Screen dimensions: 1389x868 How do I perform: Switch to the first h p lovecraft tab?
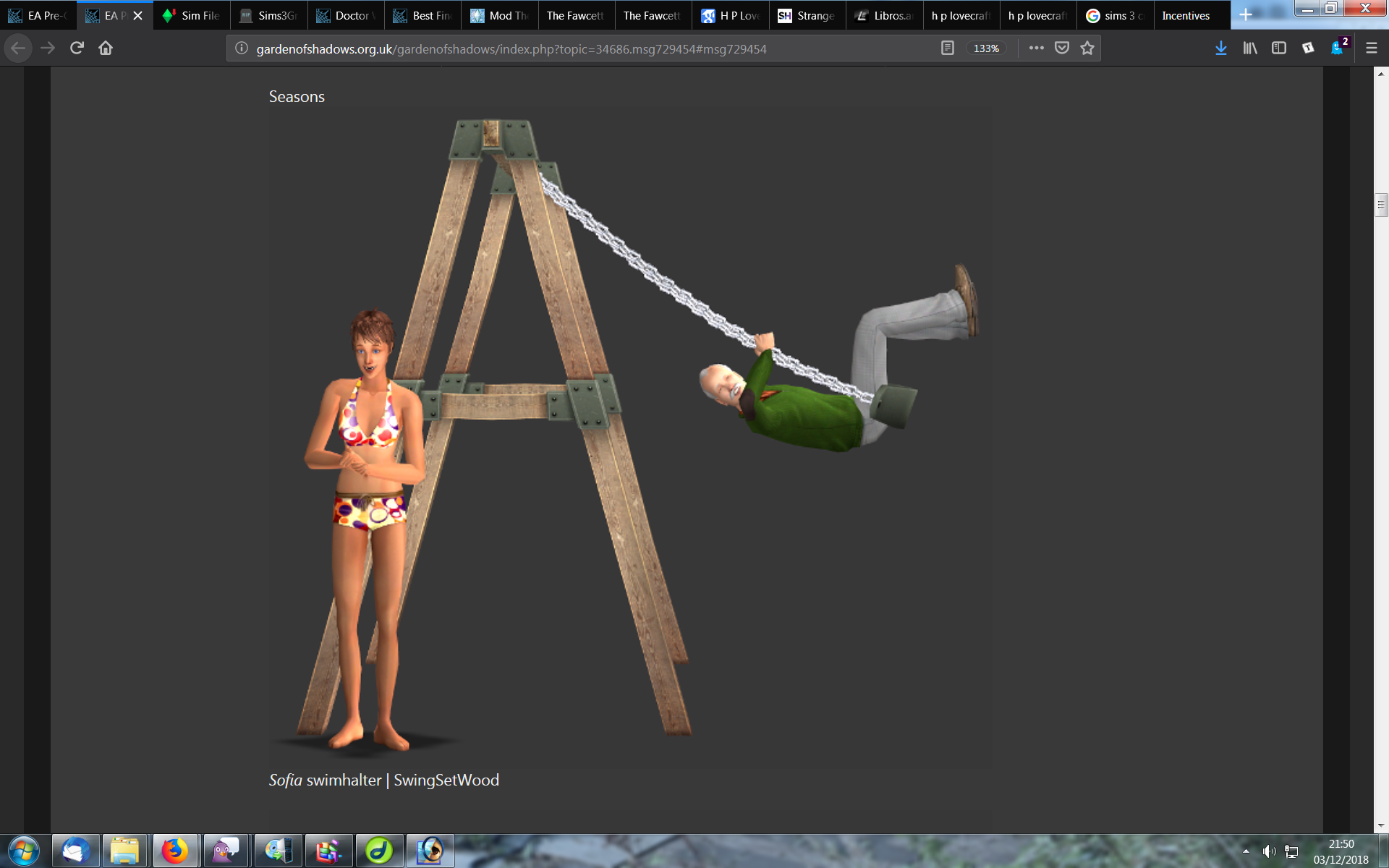[x=960, y=15]
